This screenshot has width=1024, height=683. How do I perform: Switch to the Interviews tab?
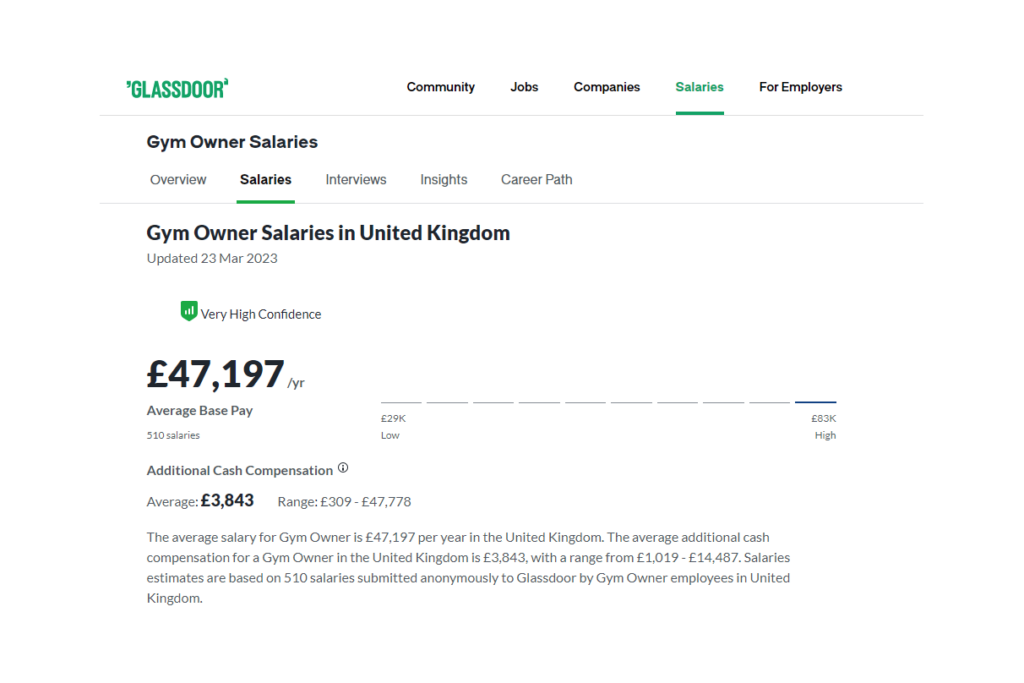point(356,180)
